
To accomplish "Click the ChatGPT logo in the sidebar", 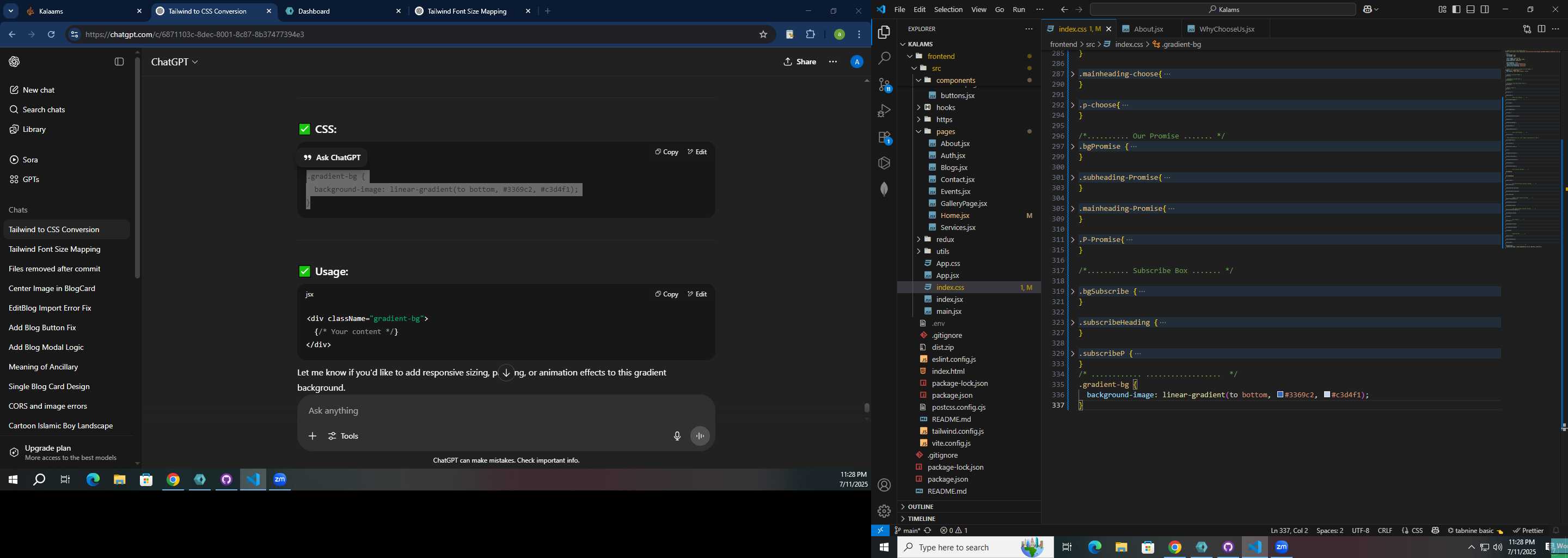I will pos(15,62).
